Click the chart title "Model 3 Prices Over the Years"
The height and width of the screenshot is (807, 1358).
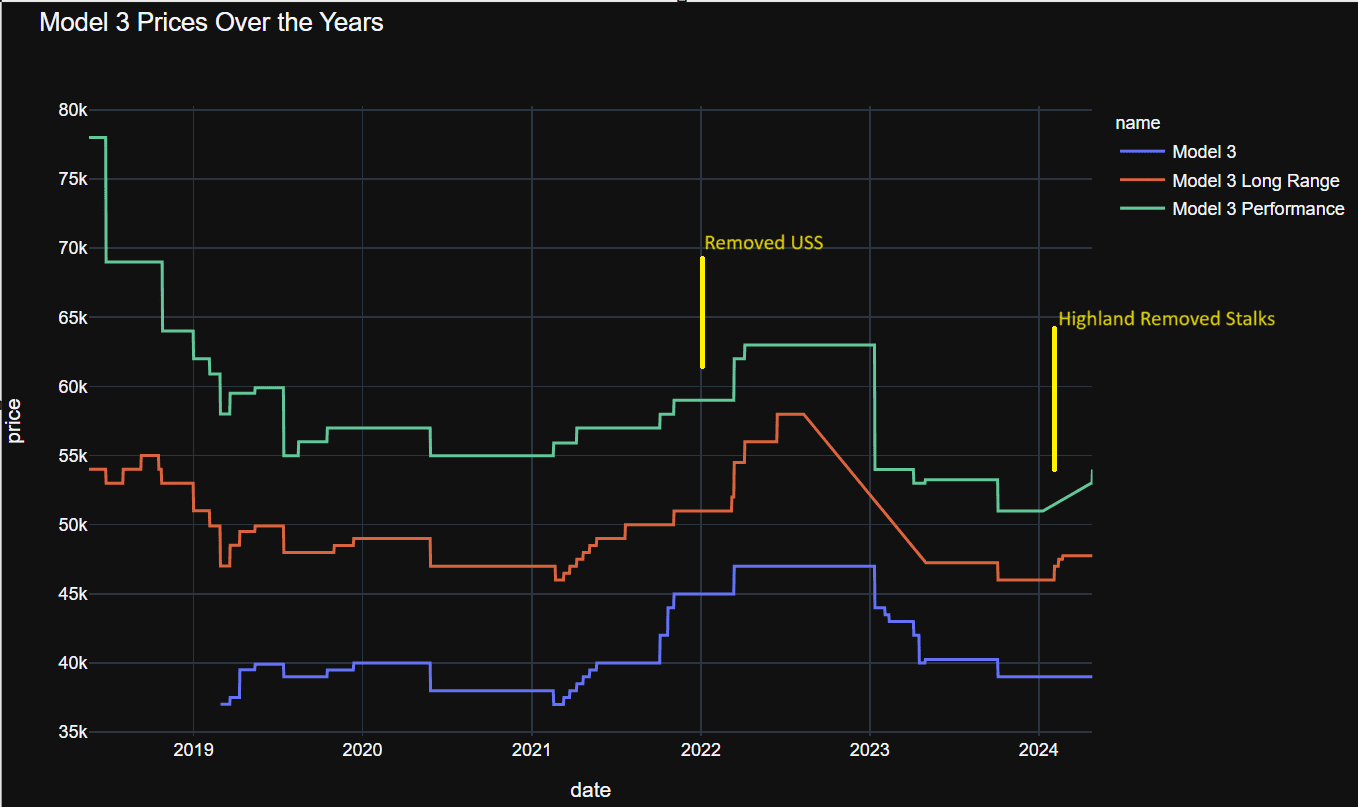pos(211,22)
